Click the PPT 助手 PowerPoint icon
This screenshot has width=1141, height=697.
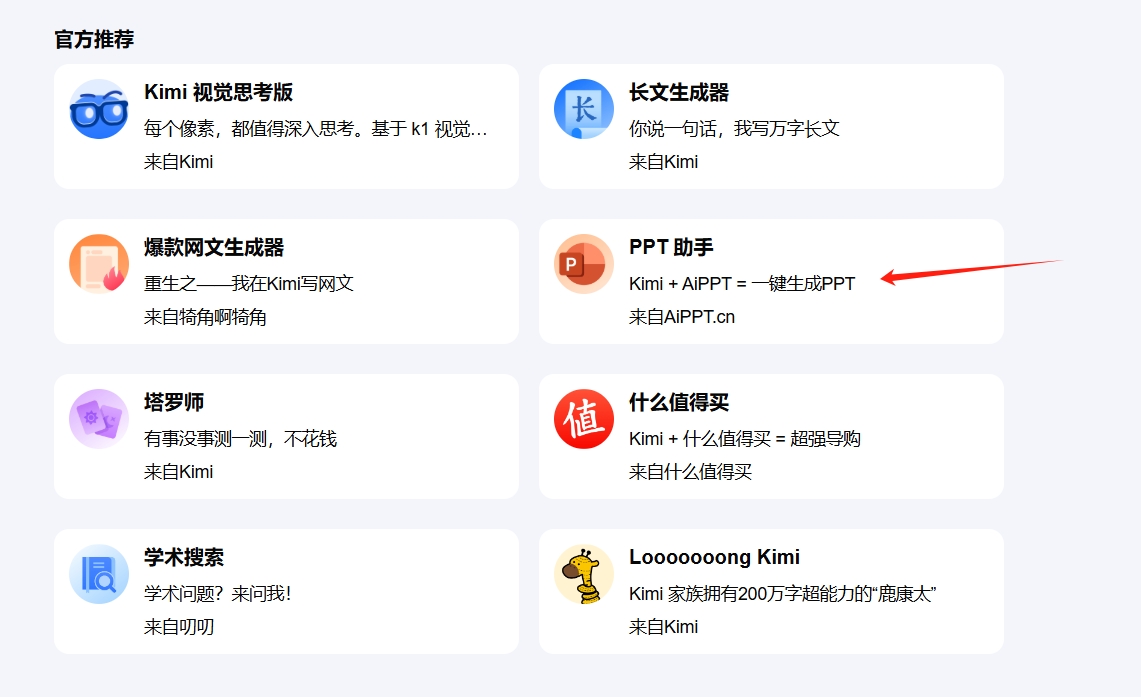click(x=584, y=264)
